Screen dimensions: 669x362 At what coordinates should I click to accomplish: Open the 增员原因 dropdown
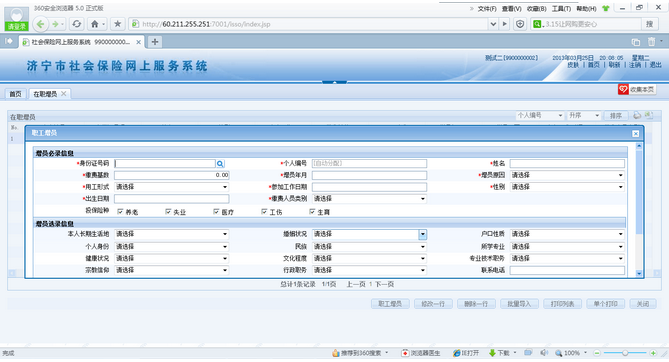[567, 175]
